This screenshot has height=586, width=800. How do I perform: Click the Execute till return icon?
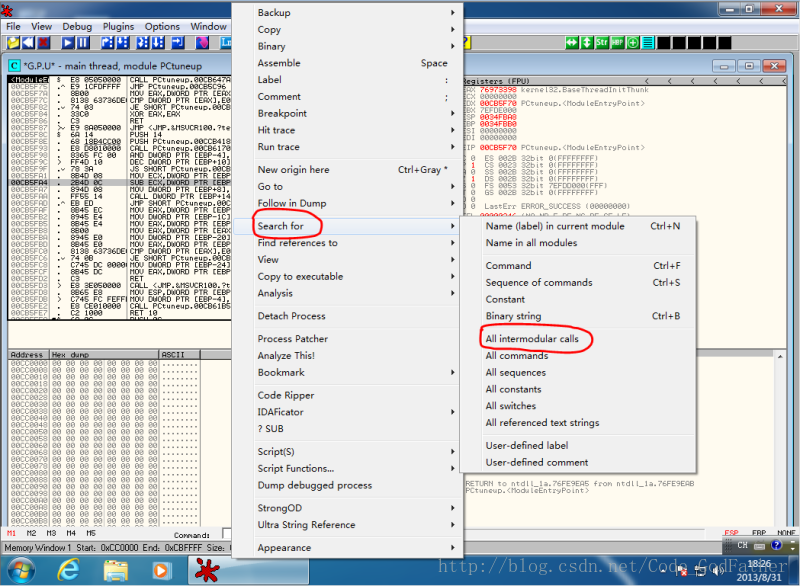coord(178,43)
